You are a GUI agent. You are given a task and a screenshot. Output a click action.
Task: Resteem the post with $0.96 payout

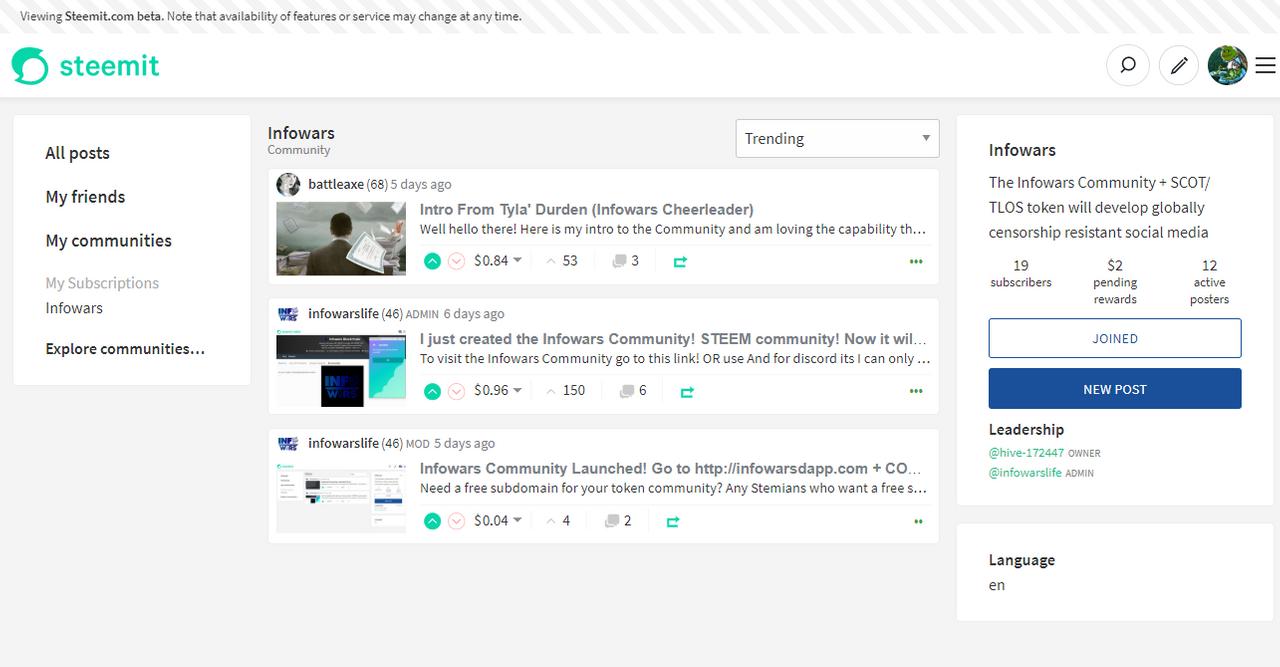coord(687,392)
